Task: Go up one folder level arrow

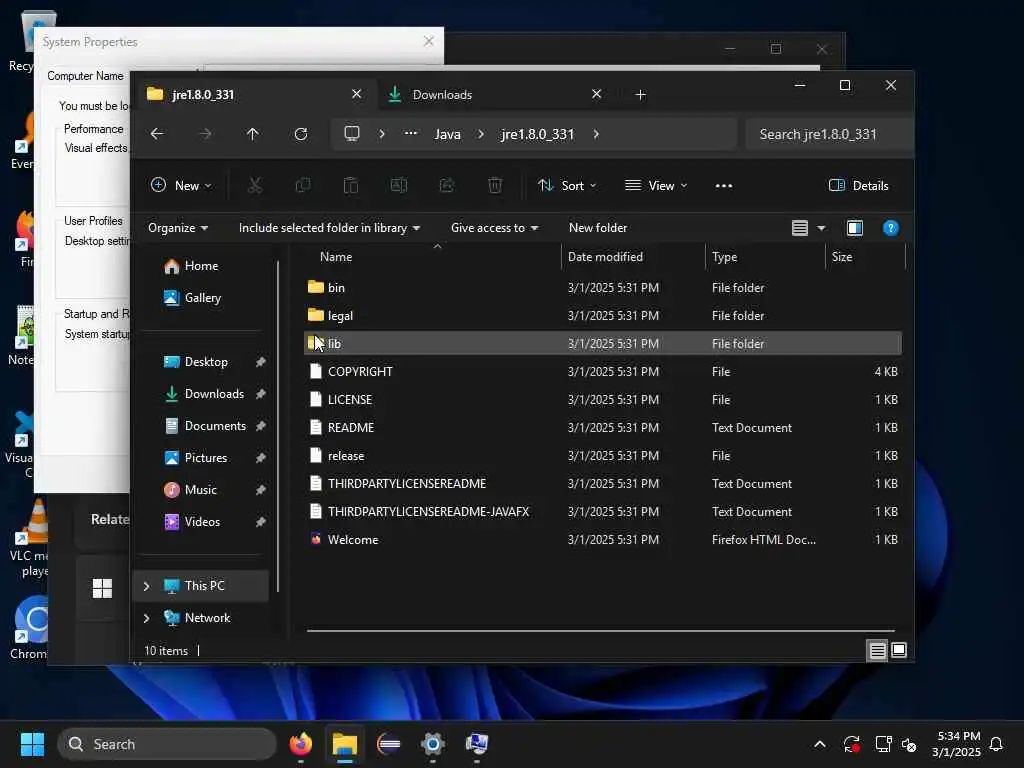Action: tap(253, 134)
